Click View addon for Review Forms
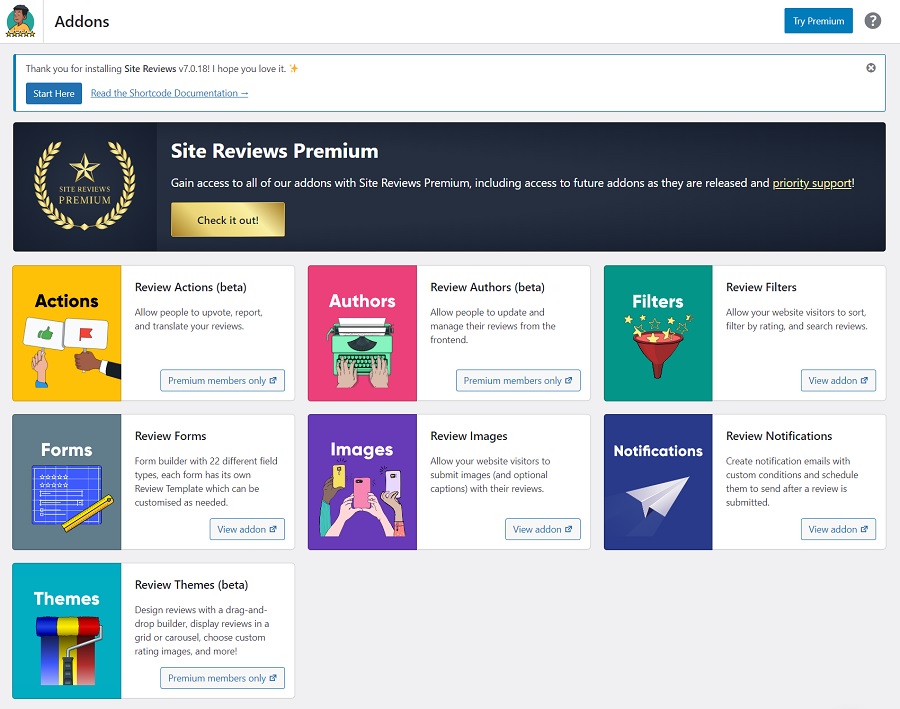Image resolution: width=900 pixels, height=709 pixels. click(x=247, y=529)
